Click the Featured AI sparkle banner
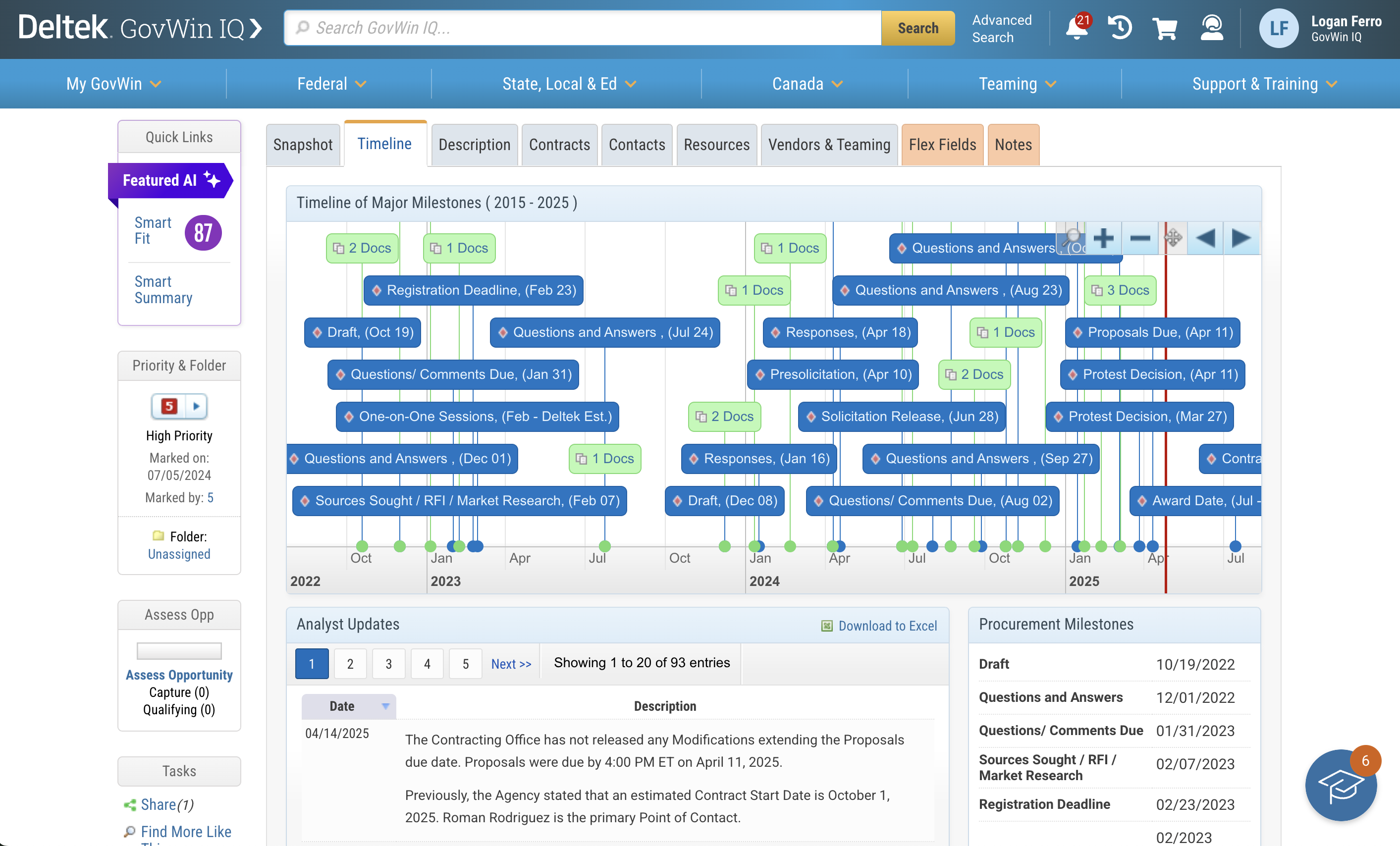The height and width of the screenshot is (846, 1400). tap(170, 180)
